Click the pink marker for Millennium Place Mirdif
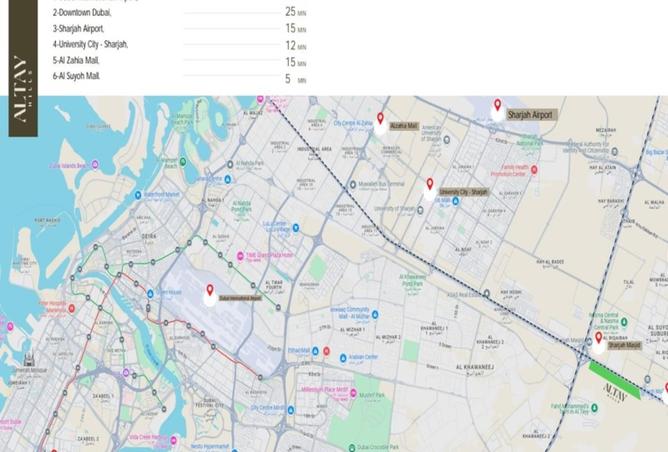 [353, 393]
